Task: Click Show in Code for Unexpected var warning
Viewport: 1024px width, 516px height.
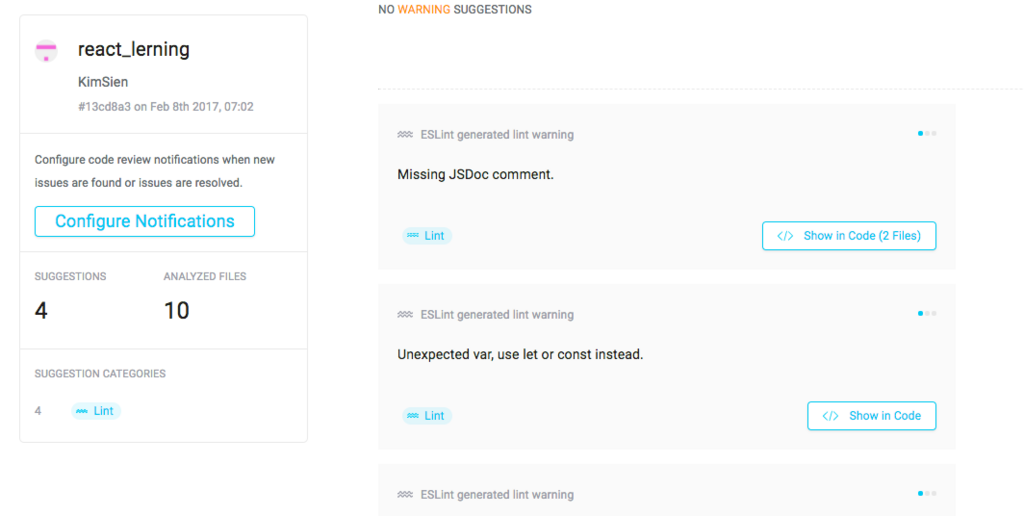Action: pyautogui.click(x=871, y=416)
